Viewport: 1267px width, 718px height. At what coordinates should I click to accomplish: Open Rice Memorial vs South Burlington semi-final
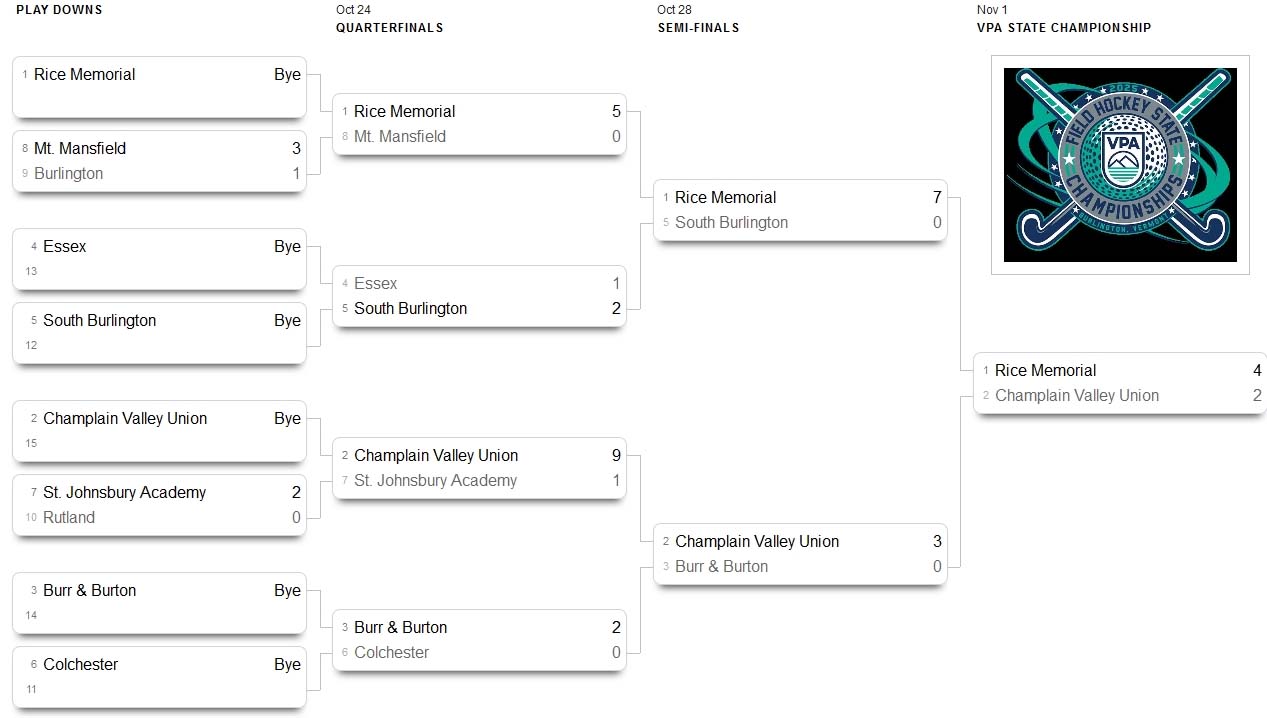click(x=799, y=210)
